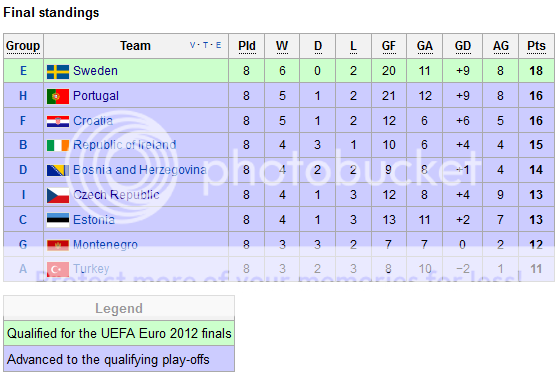Select the T talk template link

(205, 45)
